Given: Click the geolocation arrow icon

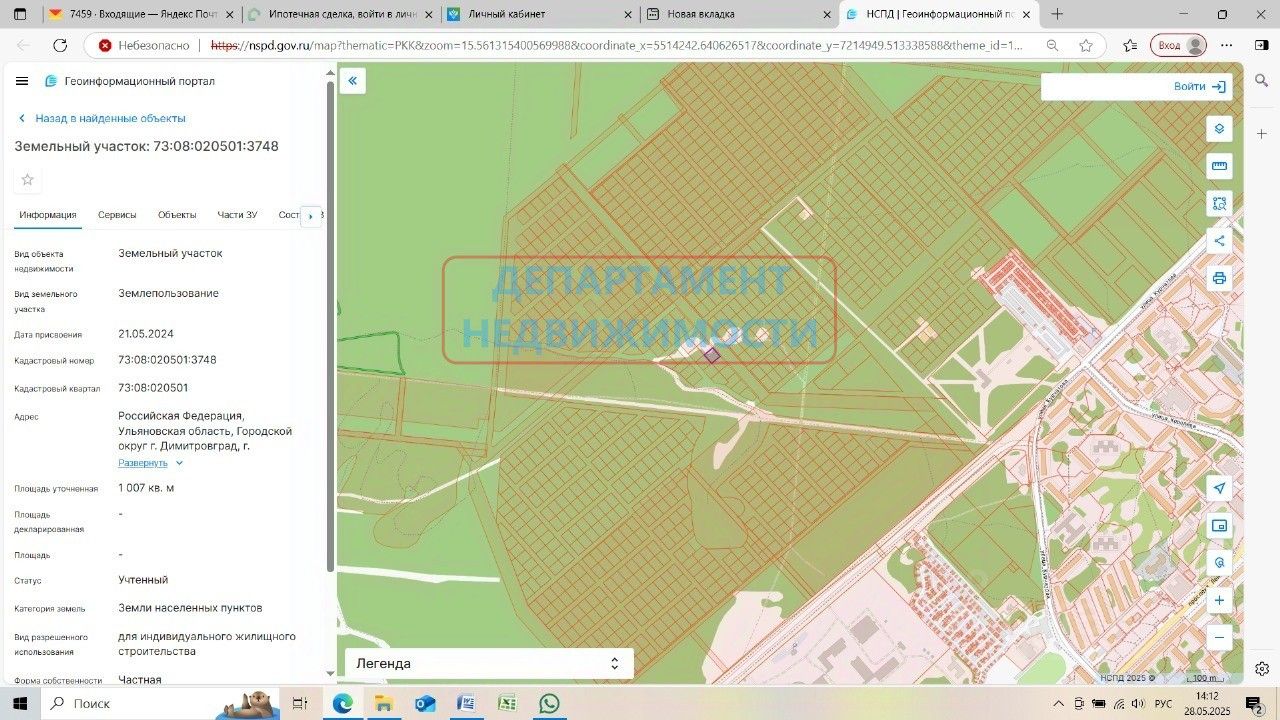Looking at the screenshot, I should pos(1219,488).
